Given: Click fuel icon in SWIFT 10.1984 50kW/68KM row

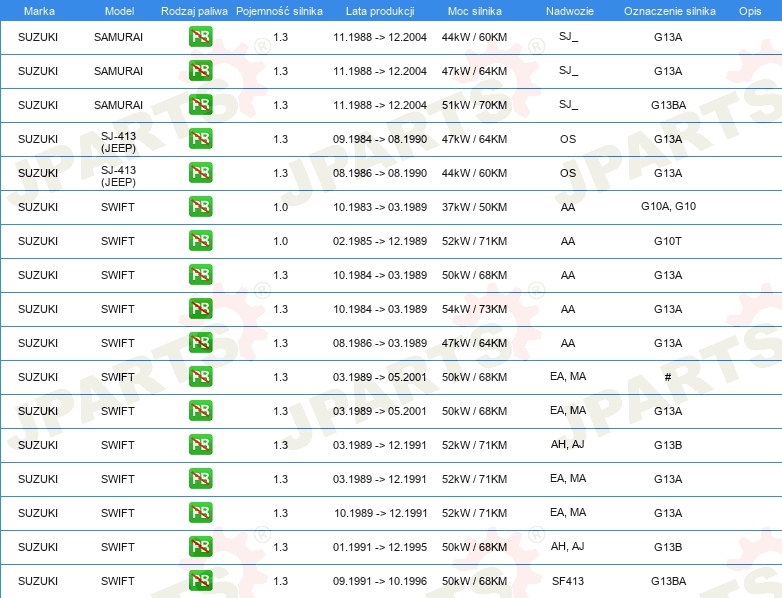Looking at the screenshot, I should [x=200, y=275].
